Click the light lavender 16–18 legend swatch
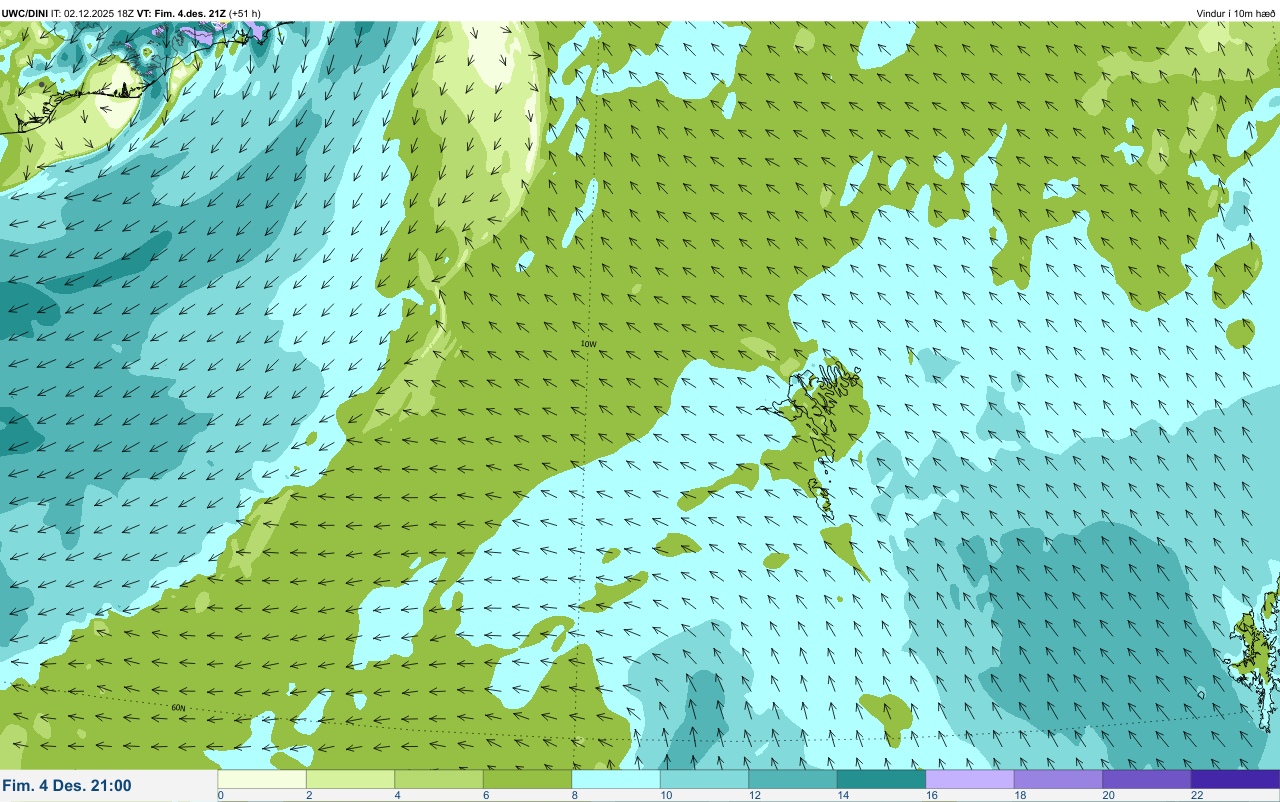Viewport: 1280px width, 802px height. tap(970, 779)
